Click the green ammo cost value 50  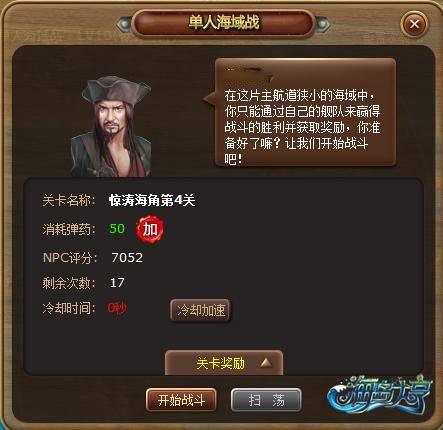pos(117,229)
